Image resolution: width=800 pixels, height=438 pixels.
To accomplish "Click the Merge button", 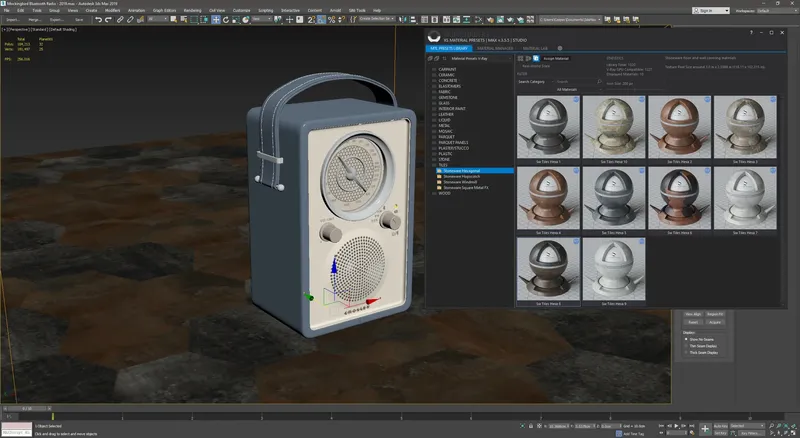I will tap(34, 19).
